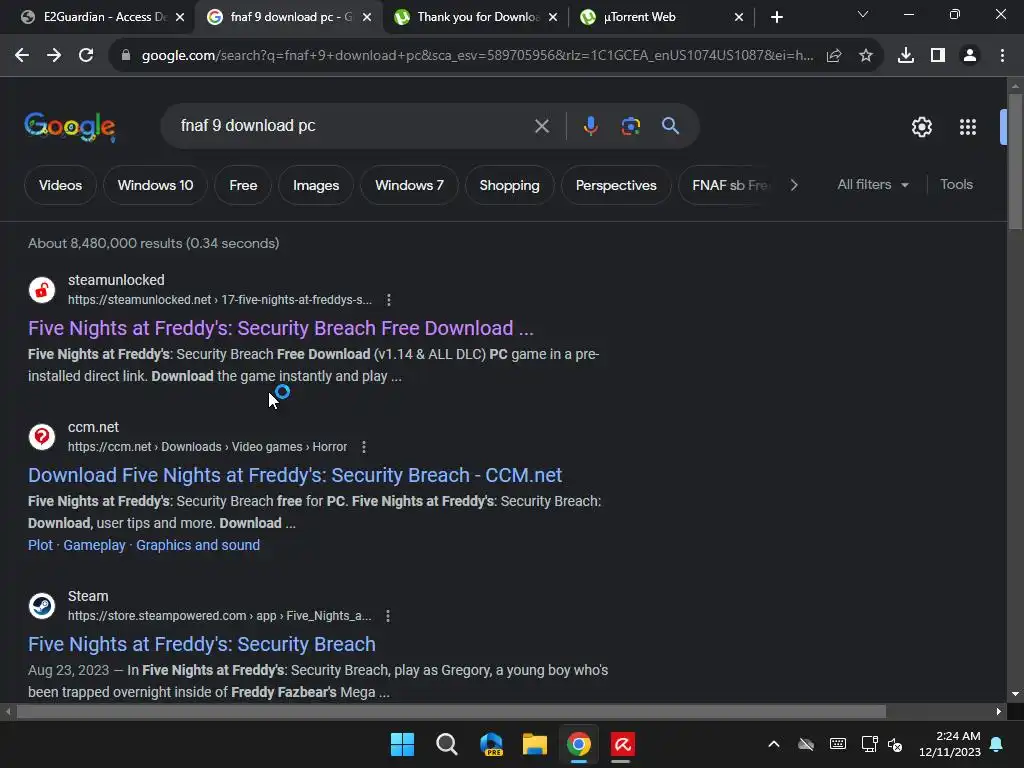This screenshot has height=768, width=1024.
Task: Filter results by Videos
Action: pyautogui.click(x=60, y=185)
